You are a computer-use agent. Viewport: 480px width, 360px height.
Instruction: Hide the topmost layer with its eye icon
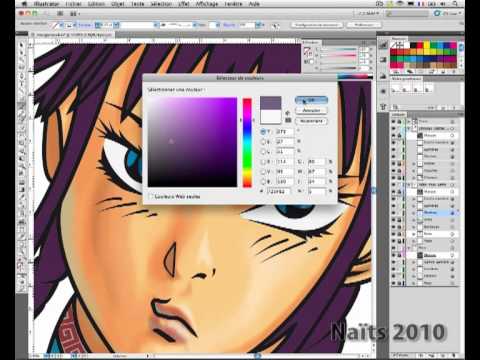click(x=394, y=121)
